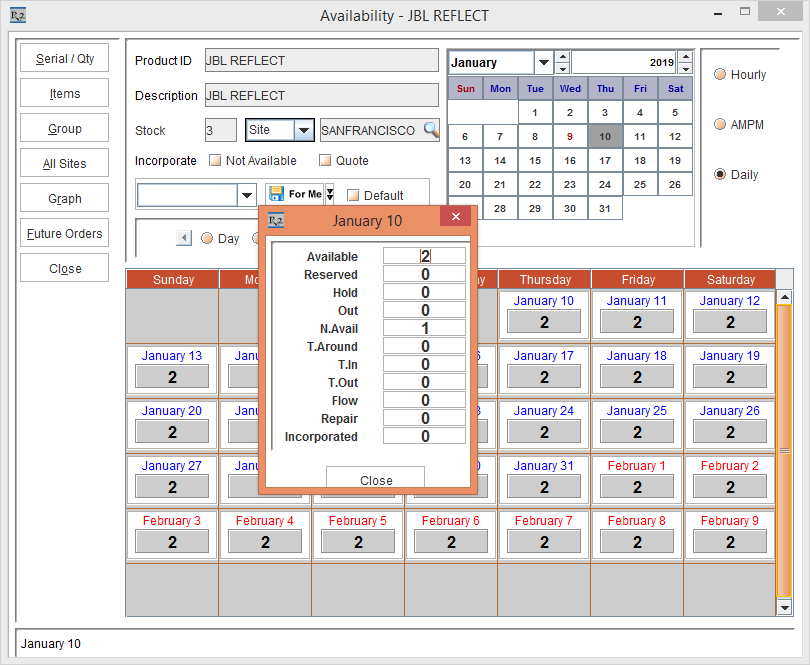Expand the Site dropdown list
The width and height of the screenshot is (810, 665).
(x=304, y=130)
